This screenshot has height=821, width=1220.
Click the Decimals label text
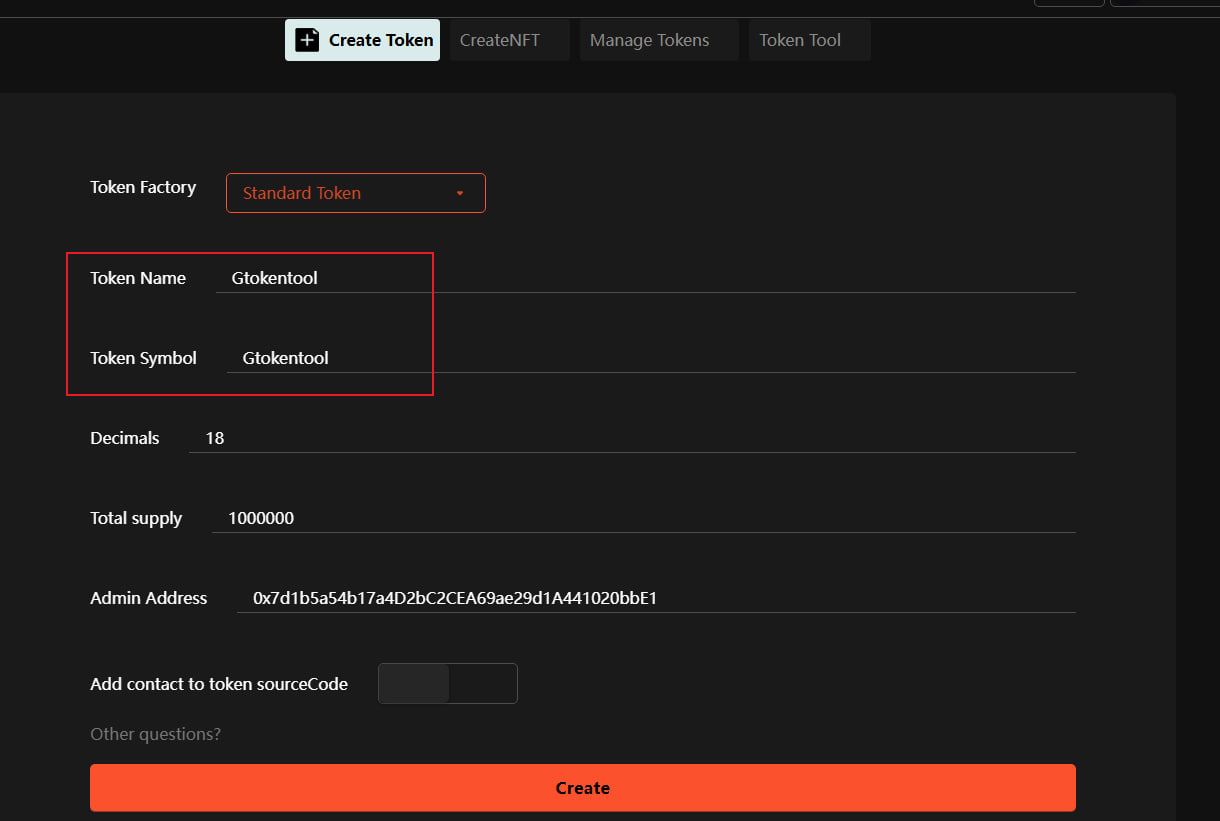(x=124, y=438)
